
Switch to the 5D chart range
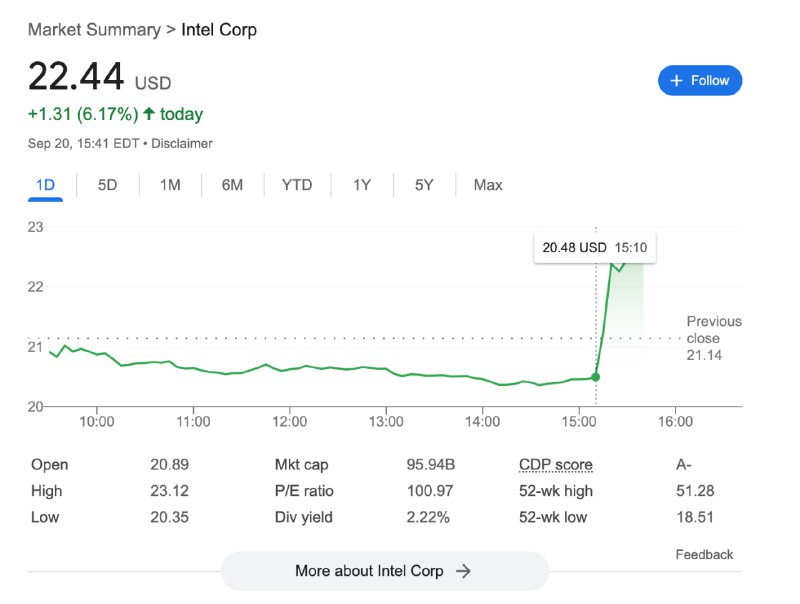107,184
